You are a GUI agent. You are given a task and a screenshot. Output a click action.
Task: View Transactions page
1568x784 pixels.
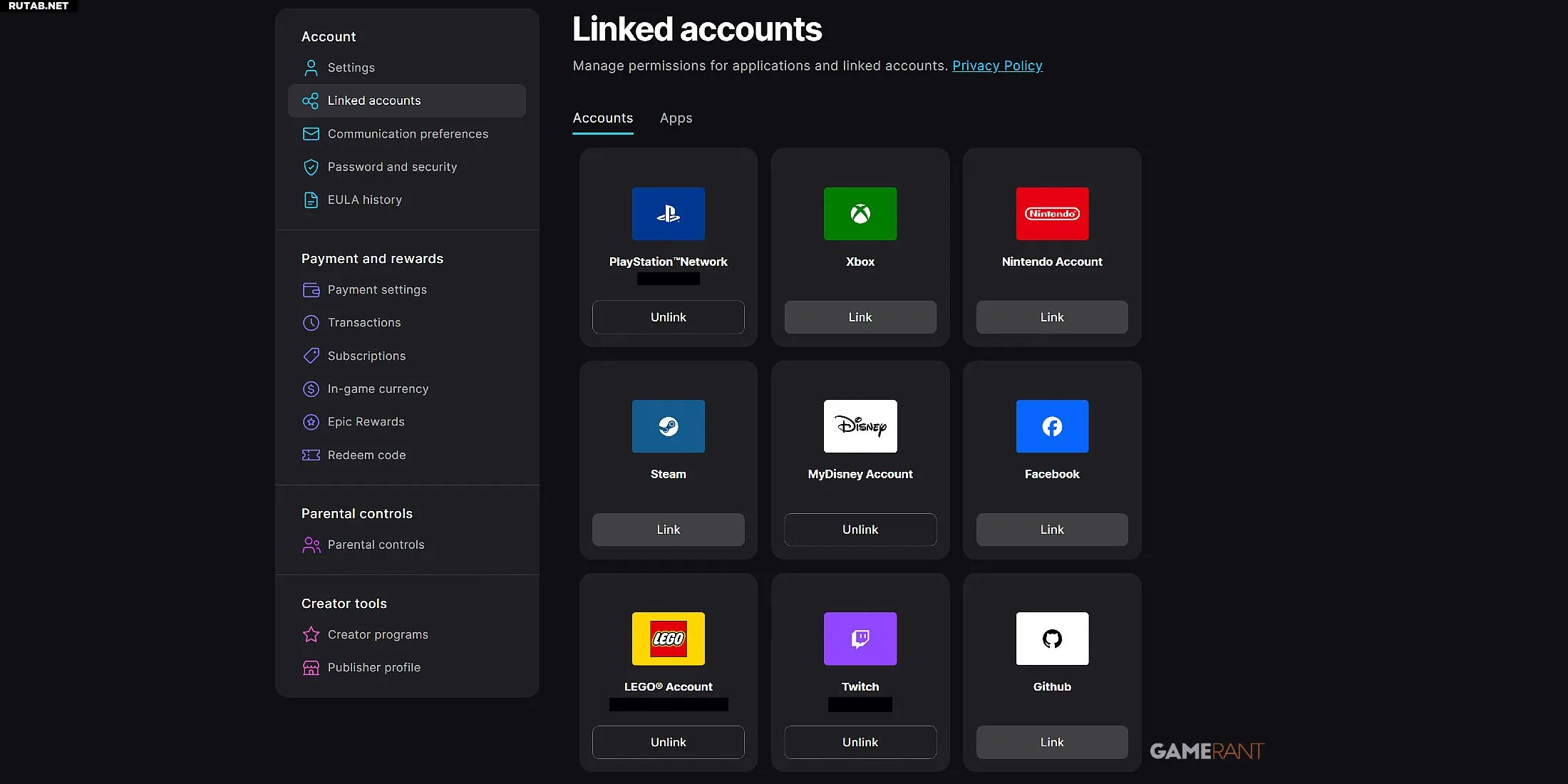[x=406, y=323]
